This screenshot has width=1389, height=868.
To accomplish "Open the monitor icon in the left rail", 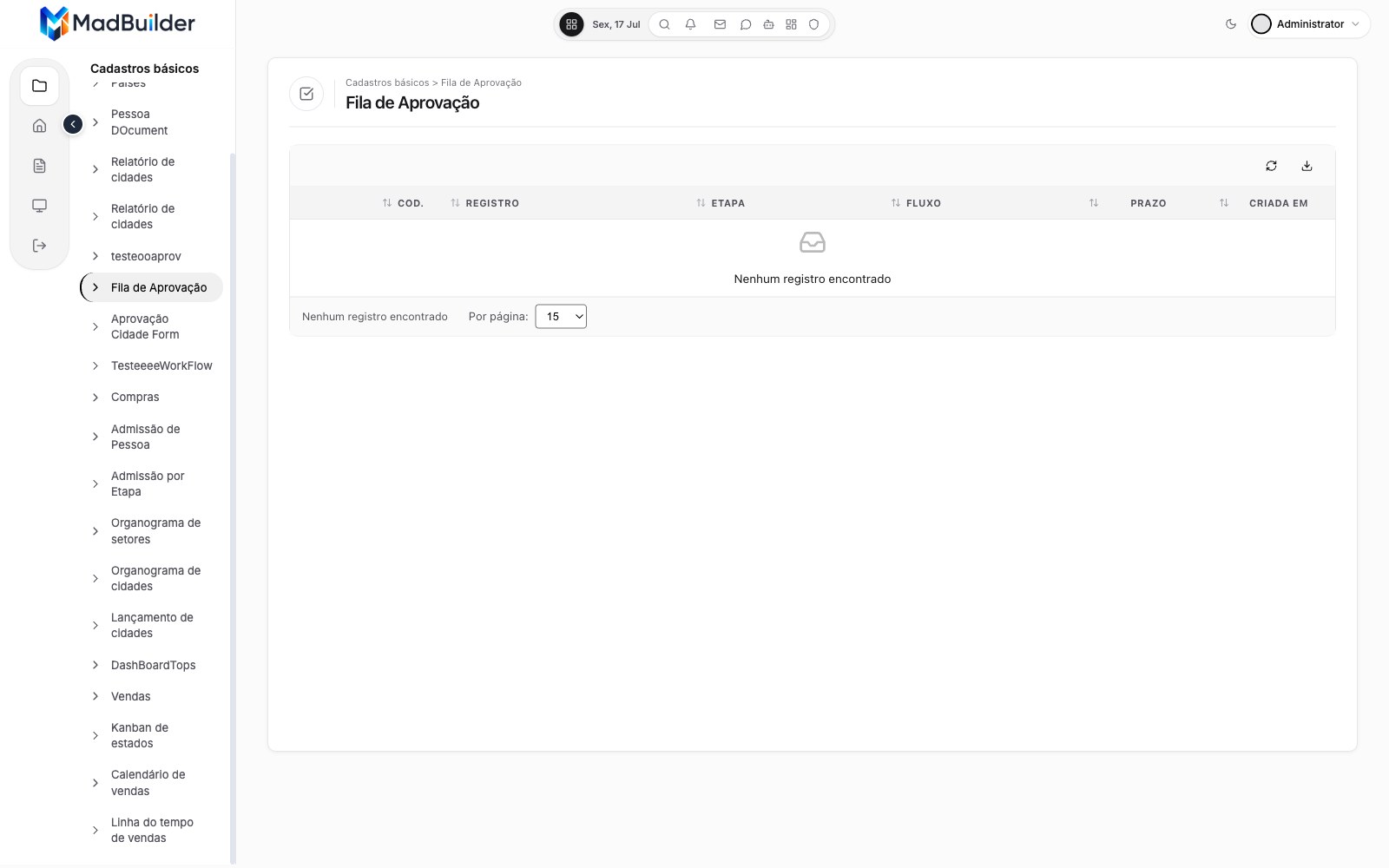I will [x=39, y=206].
